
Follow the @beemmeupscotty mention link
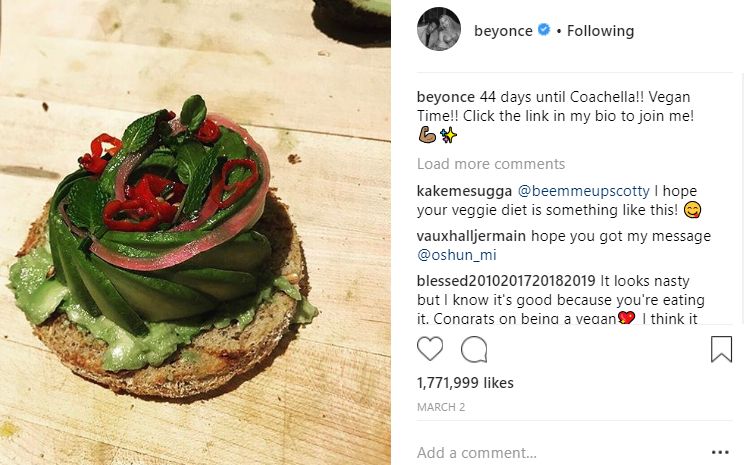click(574, 191)
